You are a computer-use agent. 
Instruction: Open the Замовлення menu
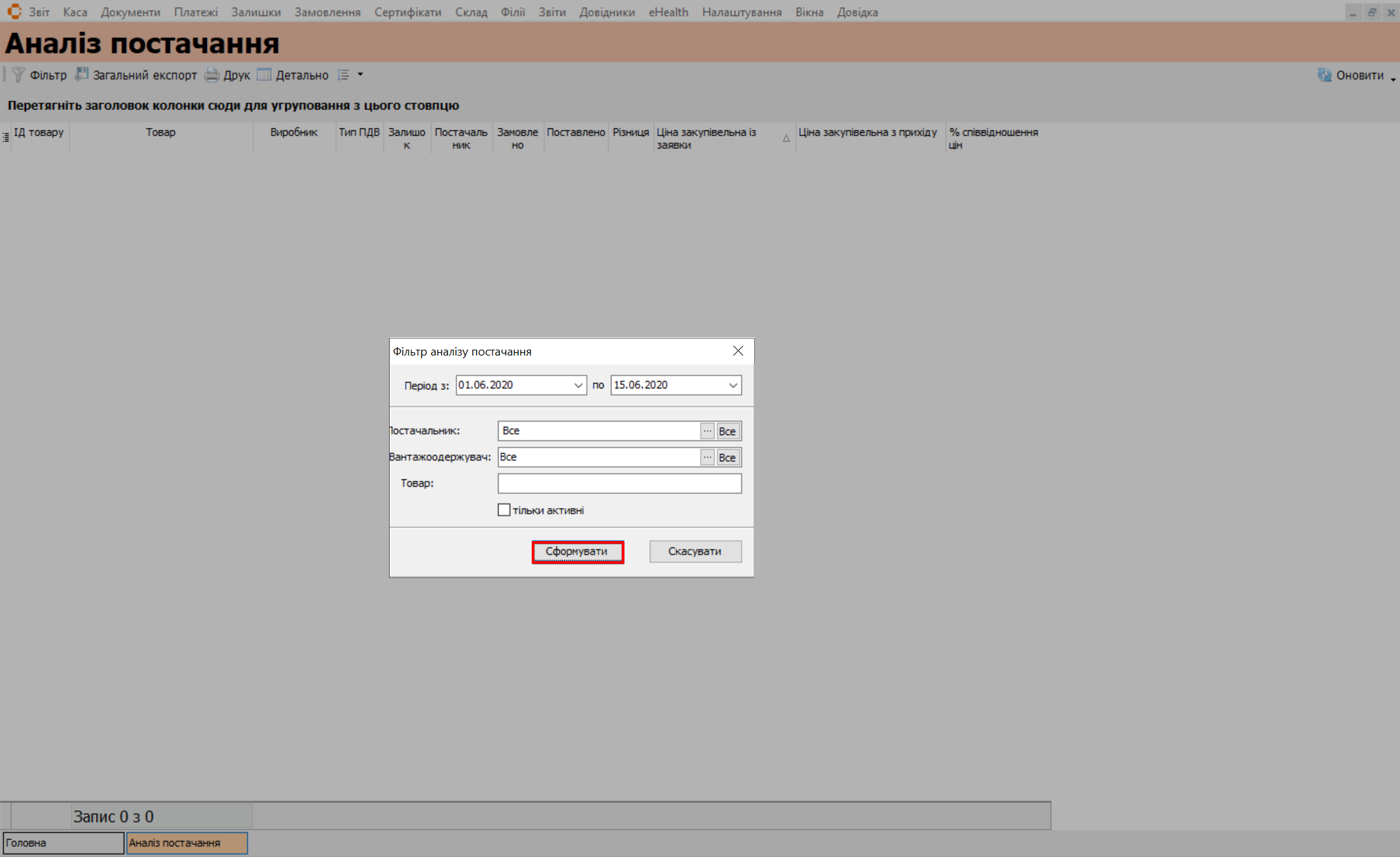tap(327, 12)
